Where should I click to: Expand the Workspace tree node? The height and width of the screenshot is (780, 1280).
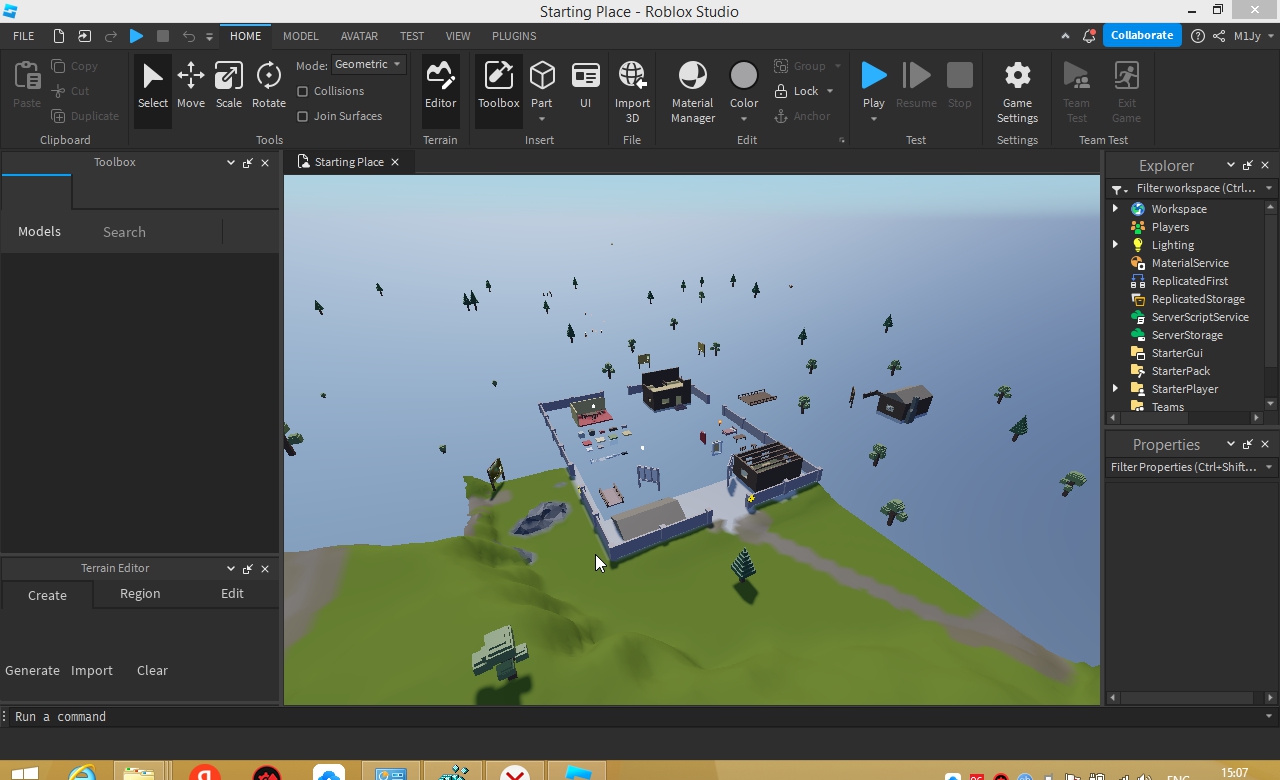(1115, 209)
